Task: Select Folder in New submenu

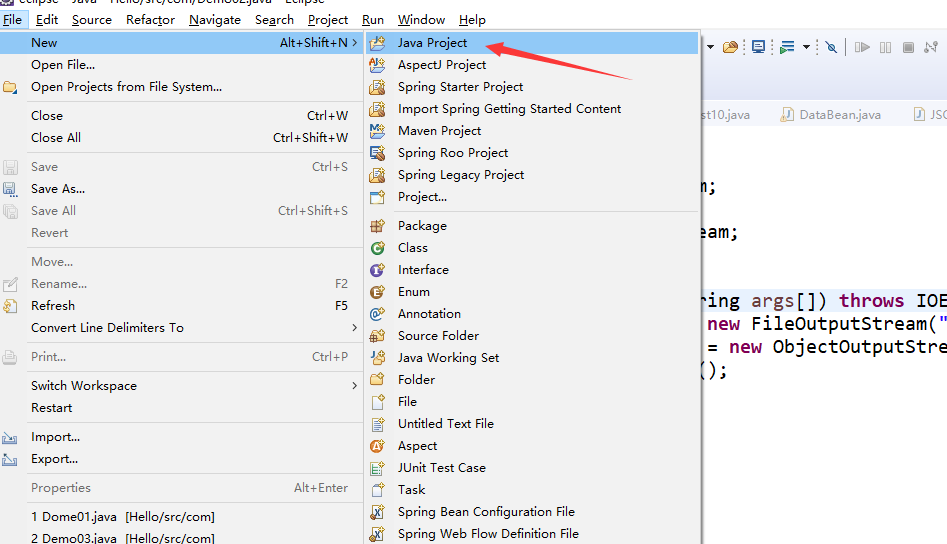Action: [532, 380]
